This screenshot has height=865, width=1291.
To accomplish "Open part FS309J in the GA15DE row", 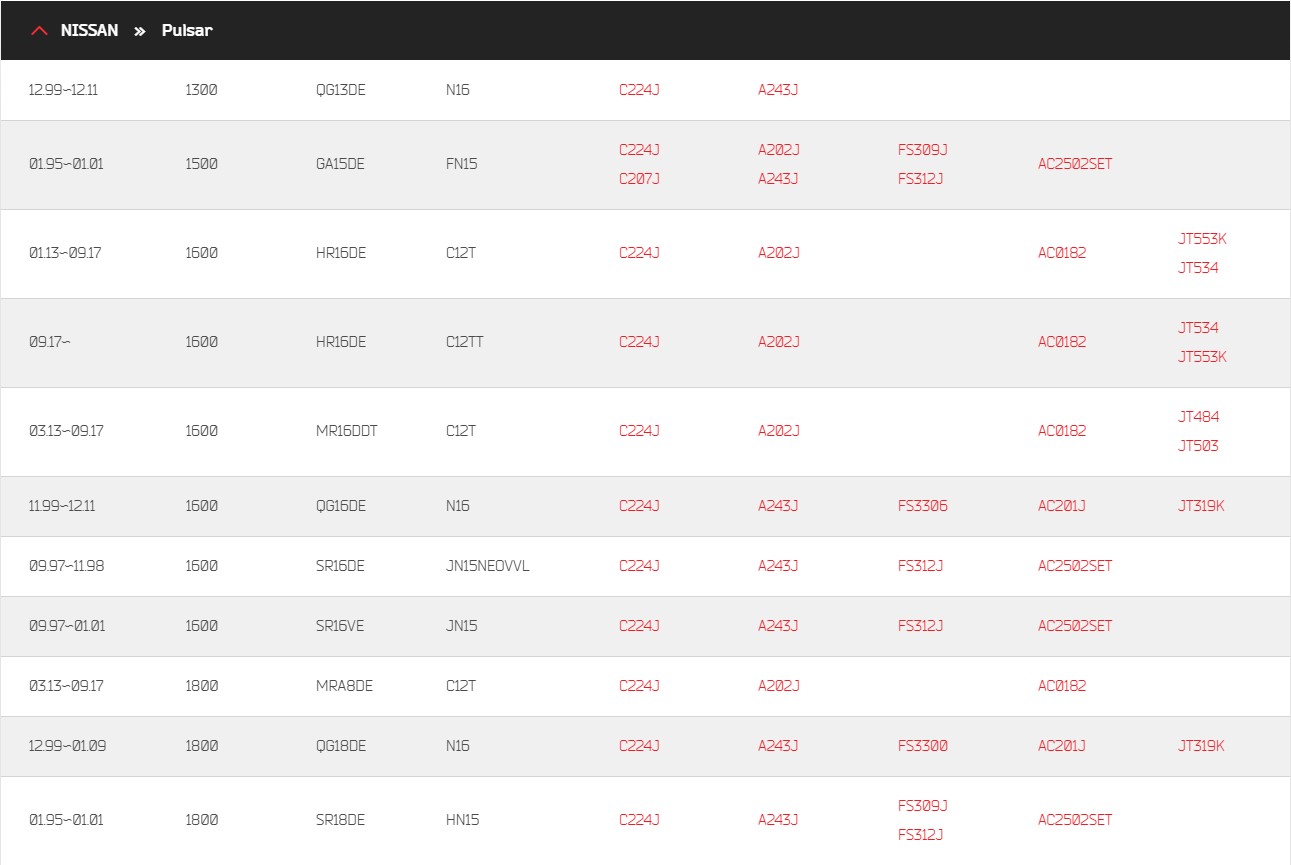I will (x=923, y=150).
